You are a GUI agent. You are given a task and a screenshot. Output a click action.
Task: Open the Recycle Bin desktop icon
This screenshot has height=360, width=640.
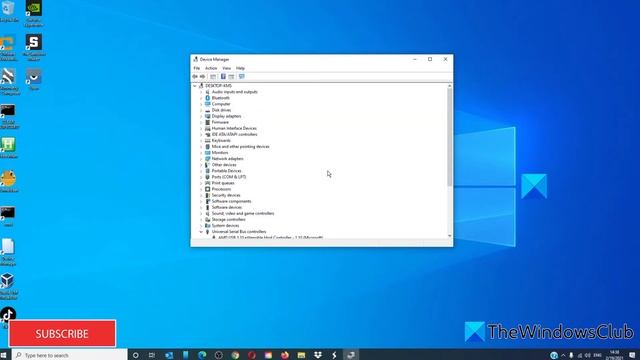point(9,11)
